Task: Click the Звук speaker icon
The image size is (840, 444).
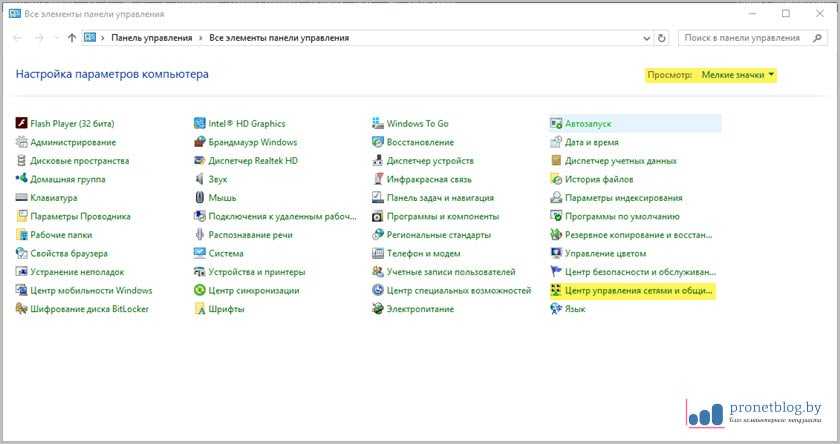Action: (200, 179)
